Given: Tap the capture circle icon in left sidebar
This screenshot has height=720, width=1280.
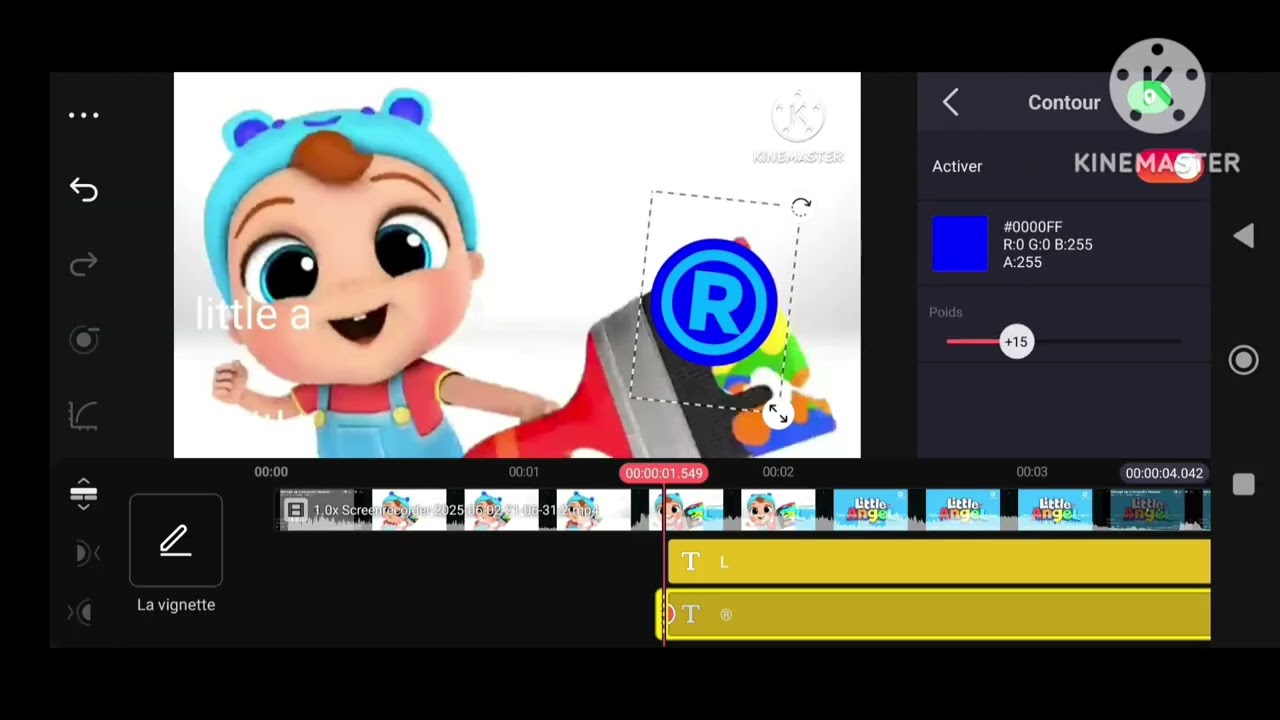Looking at the screenshot, I should (84, 340).
